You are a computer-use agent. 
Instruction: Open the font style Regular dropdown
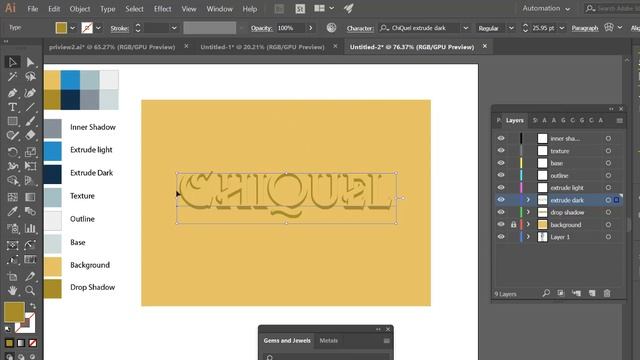511,28
